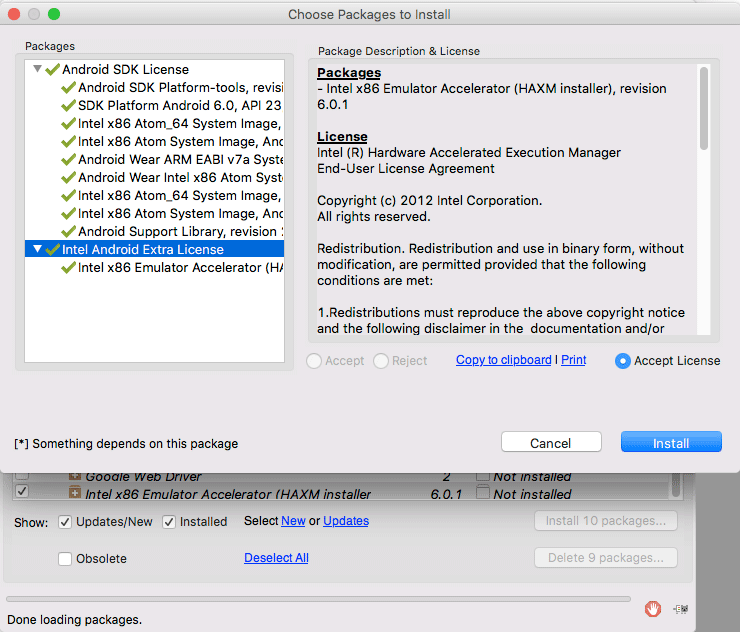Click checkmark icon beside Android Wear ARM EABI

(68, 160)
